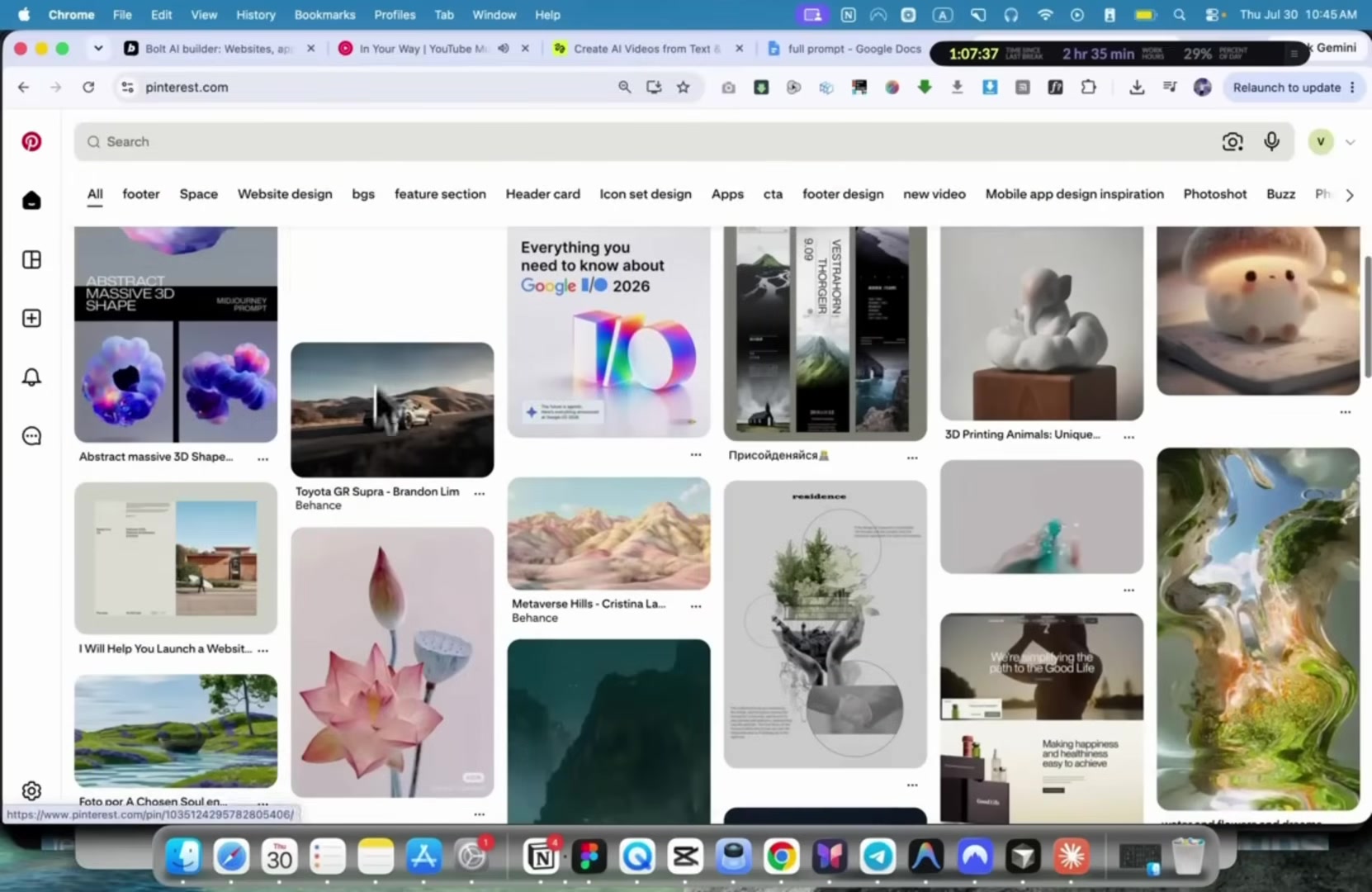Viewport: 1372px width, 892px height.
Task: Reload the page in Chrome
Action: click(88, 87)
